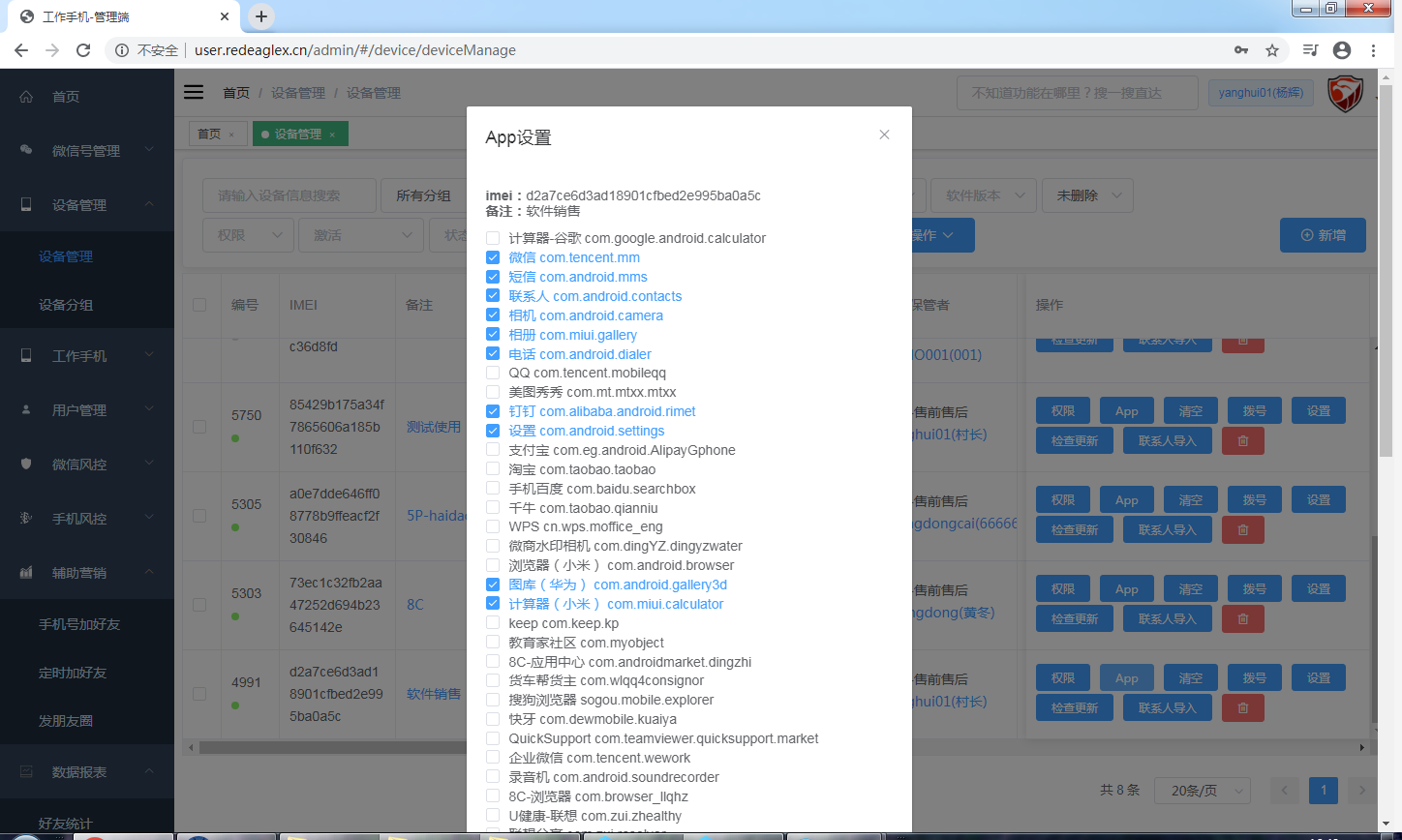Open a new browser tab

[261, 16]
